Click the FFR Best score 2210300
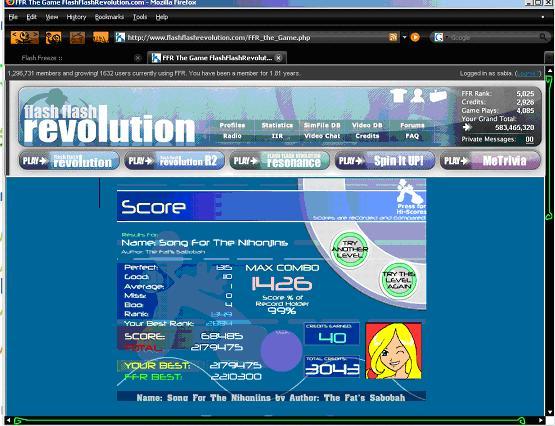555x426 pixels. click(x=236, y=377)
